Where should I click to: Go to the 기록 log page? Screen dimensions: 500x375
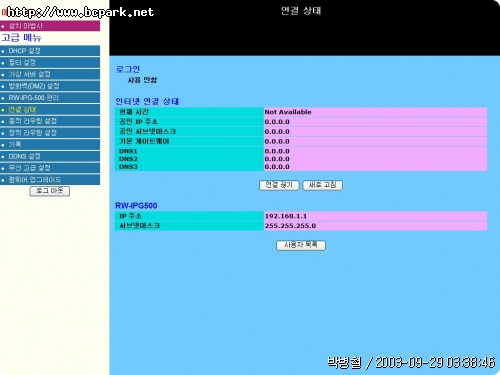coord(50,144)
